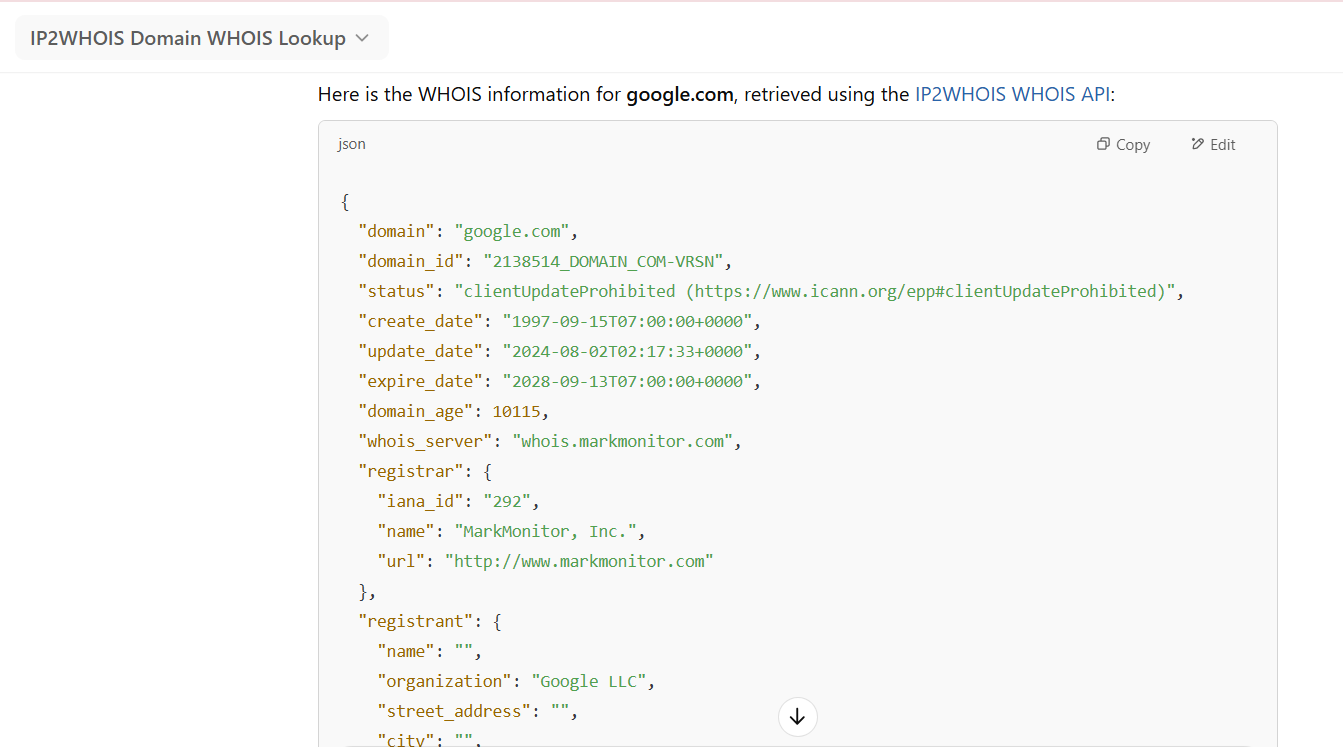
Task: Click the "MarkMonitor, Inc." name value
Action: 545,531
